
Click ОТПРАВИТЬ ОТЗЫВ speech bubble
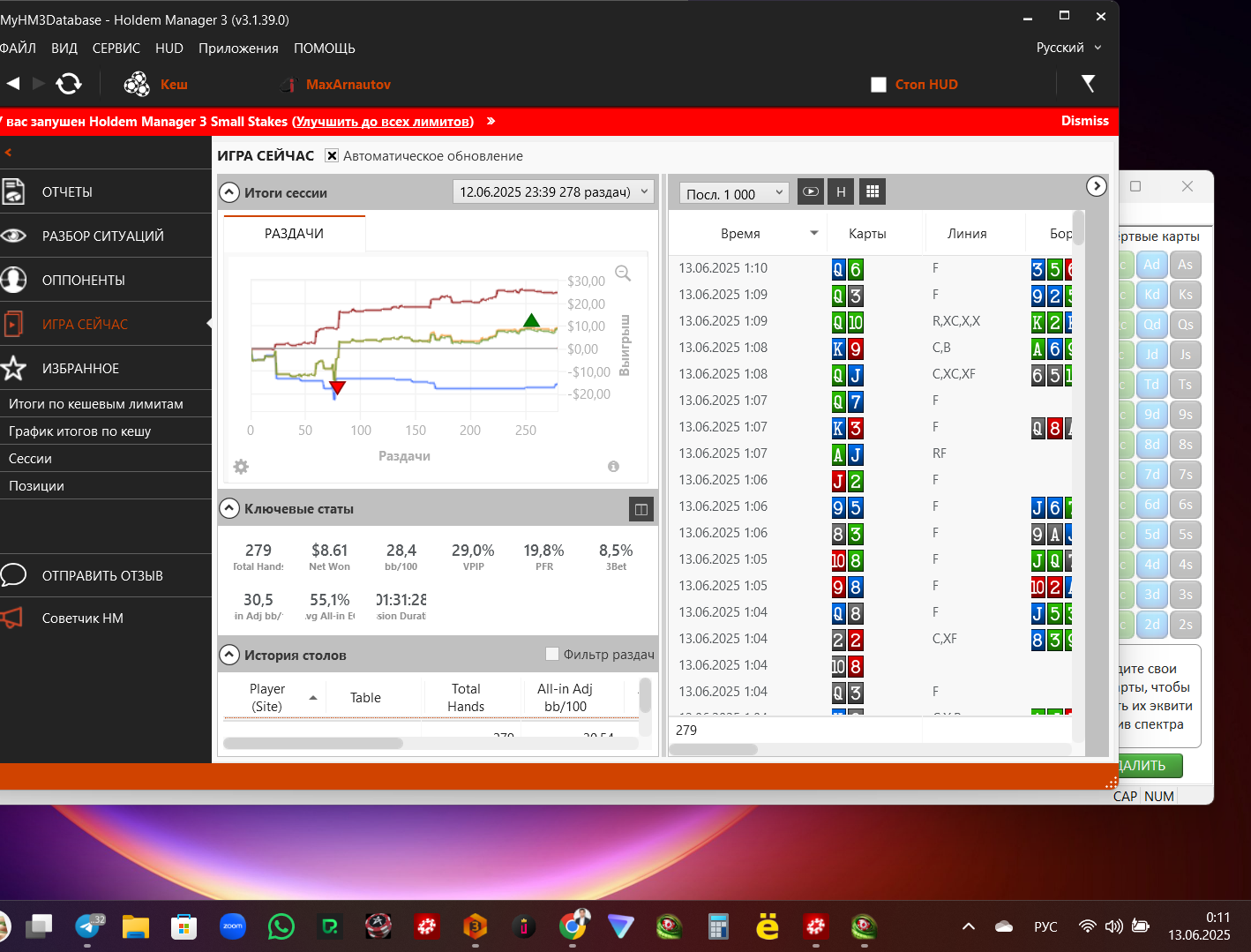(x=13, y=575)
